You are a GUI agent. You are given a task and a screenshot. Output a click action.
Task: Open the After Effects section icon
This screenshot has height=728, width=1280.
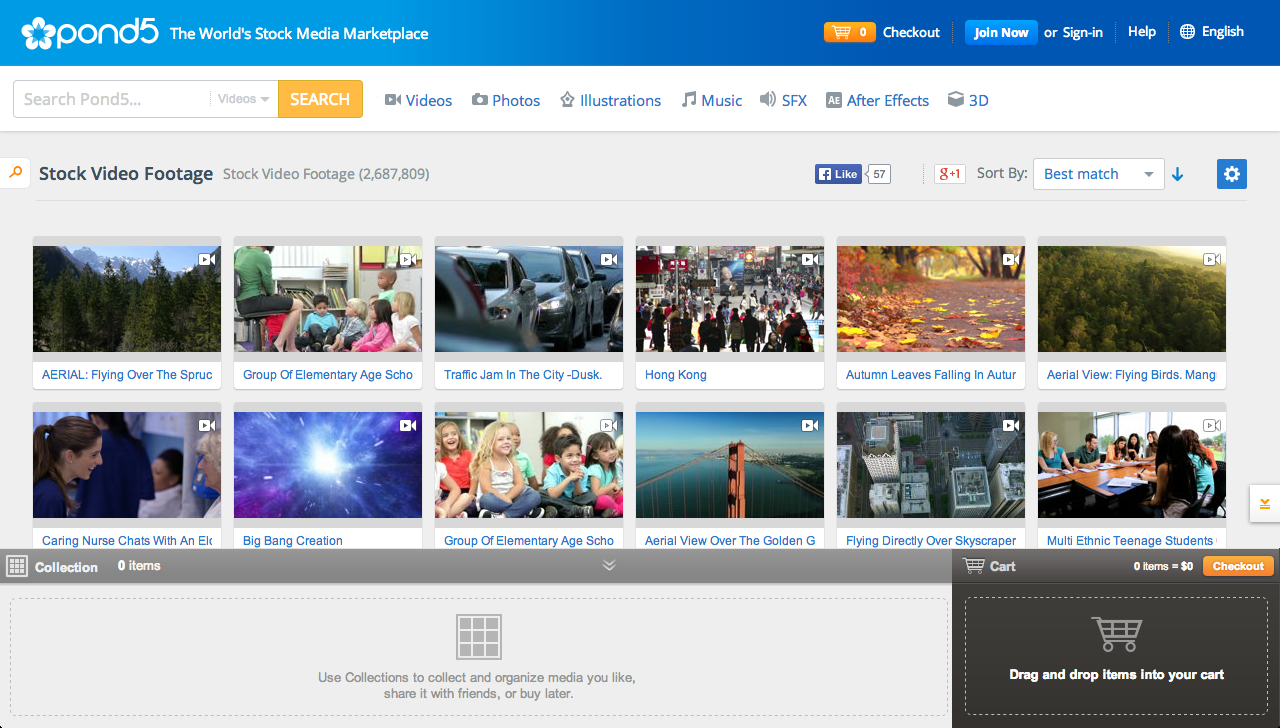coord(833,99)
